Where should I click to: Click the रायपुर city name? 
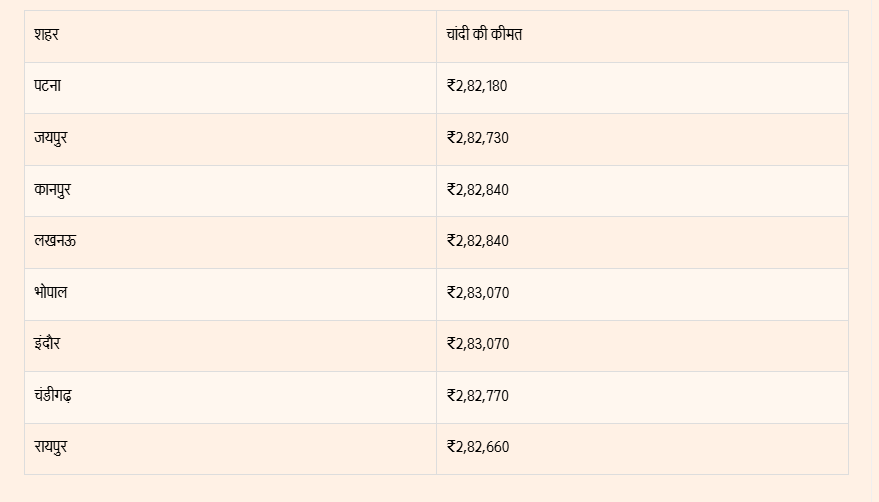pos(51,447)
